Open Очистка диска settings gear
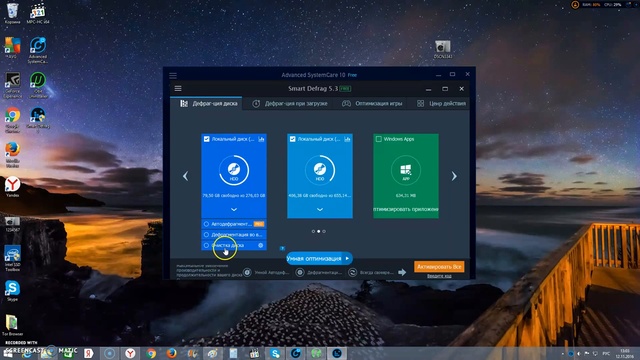Screen dimensions: 640x360 (260, 245)
